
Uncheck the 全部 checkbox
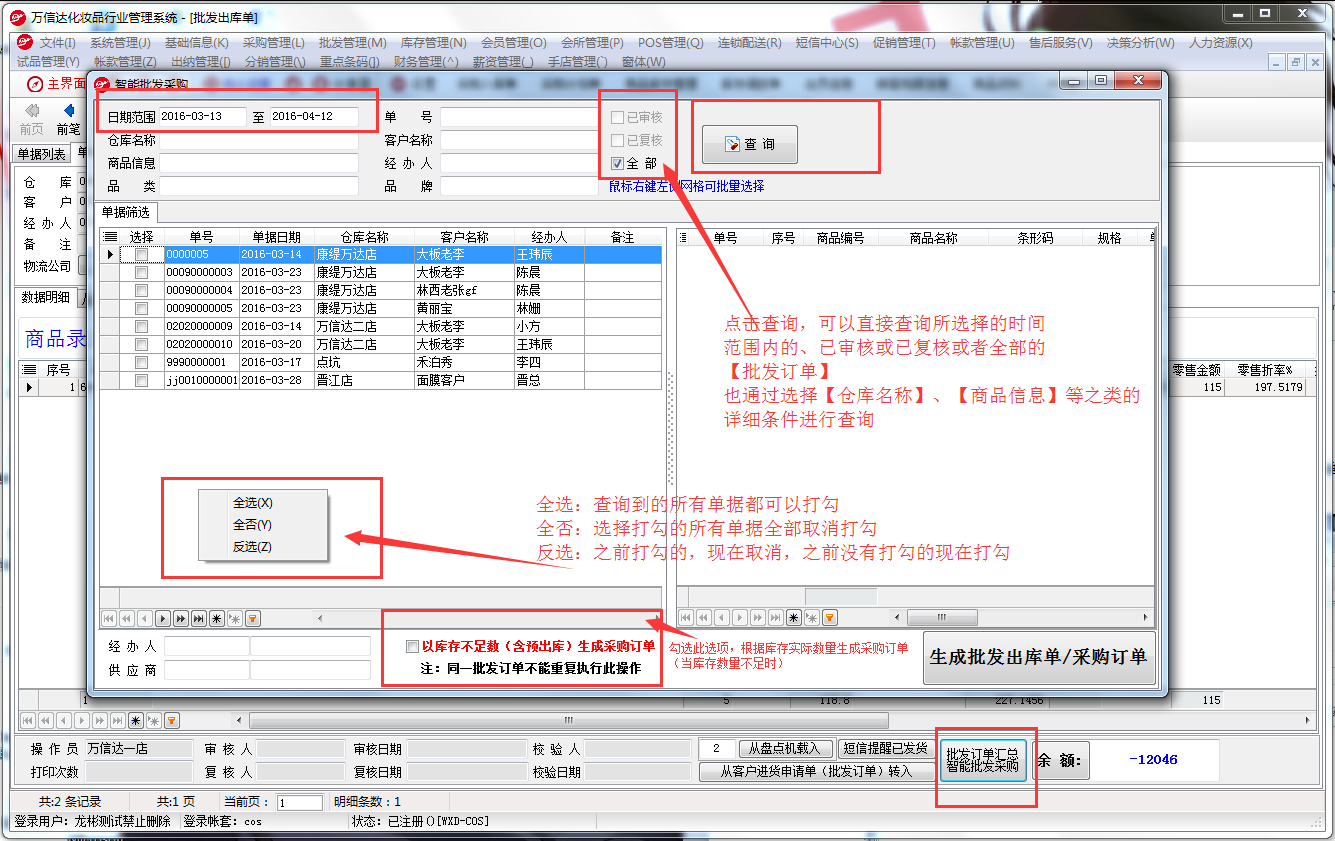618,163
